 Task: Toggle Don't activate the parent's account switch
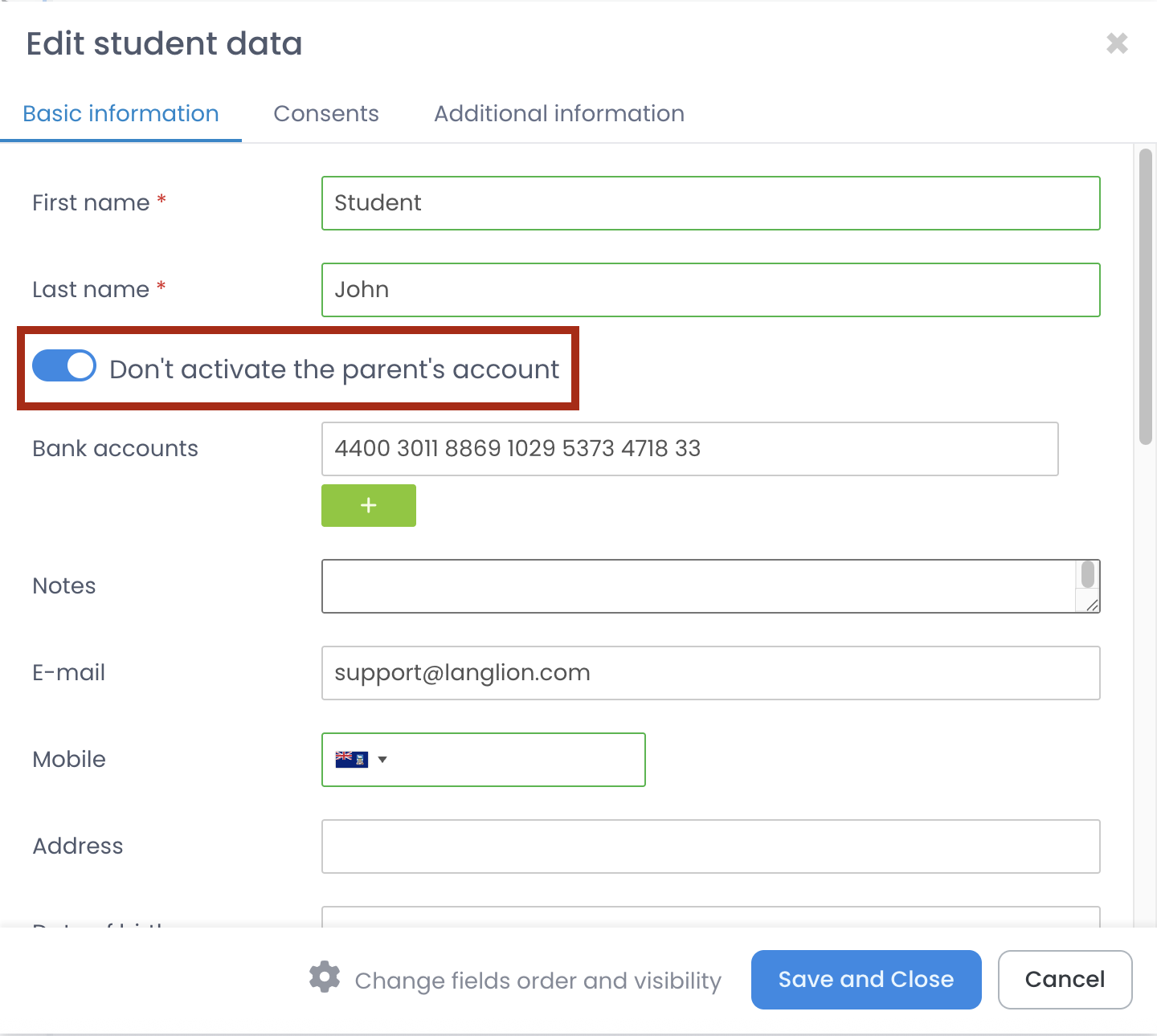64,366
